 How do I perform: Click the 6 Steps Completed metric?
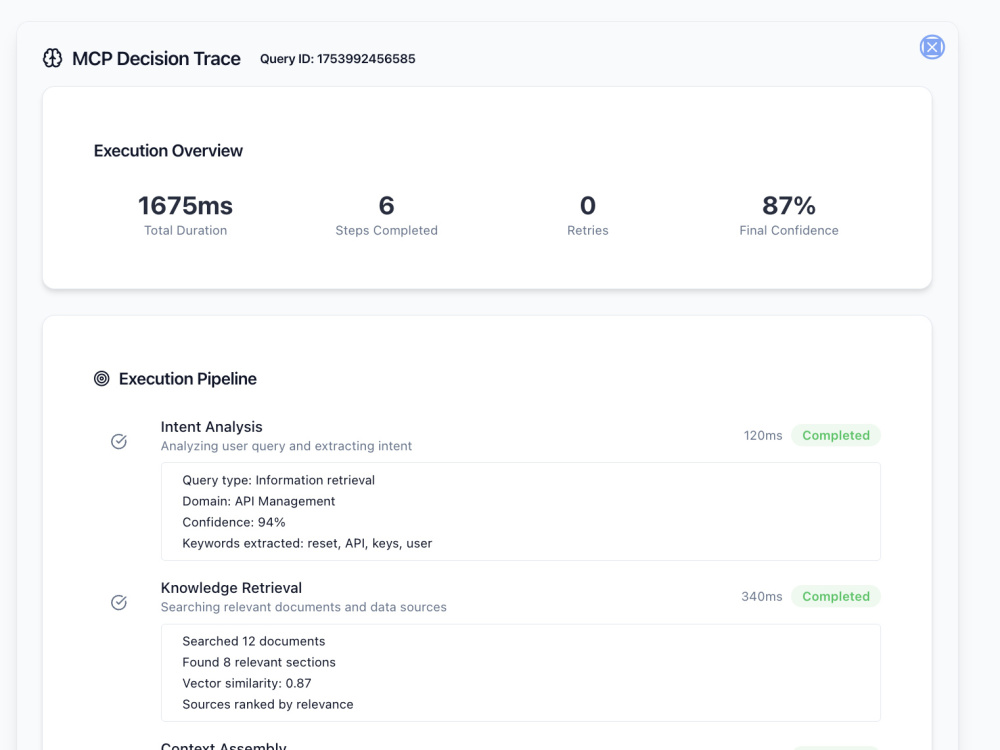coord(386,216)
